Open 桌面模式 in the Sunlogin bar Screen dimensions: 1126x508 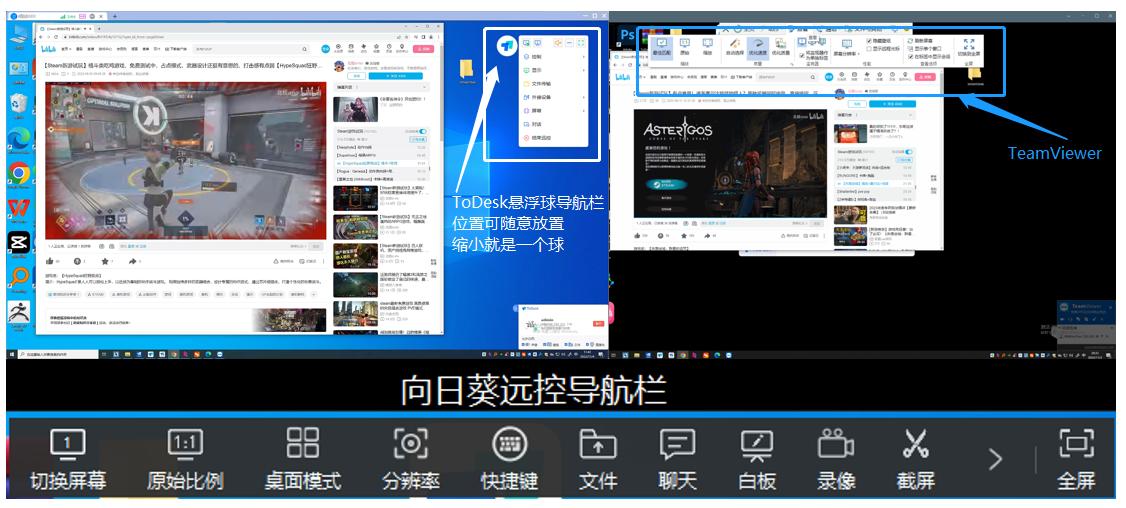point(302,459)
